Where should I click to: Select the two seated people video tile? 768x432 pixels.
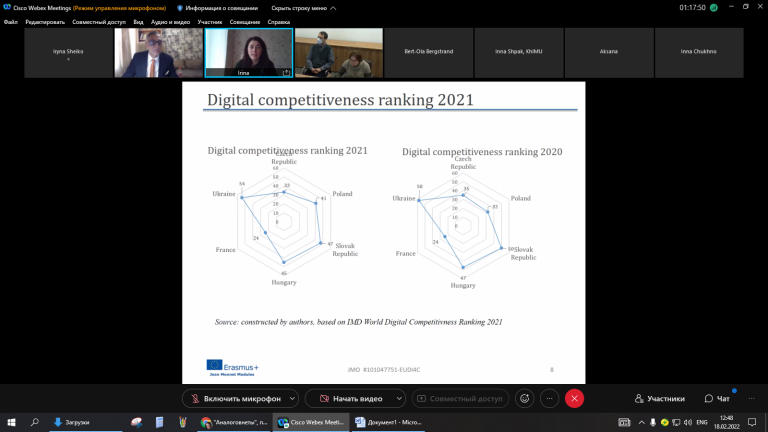[339, 53]
